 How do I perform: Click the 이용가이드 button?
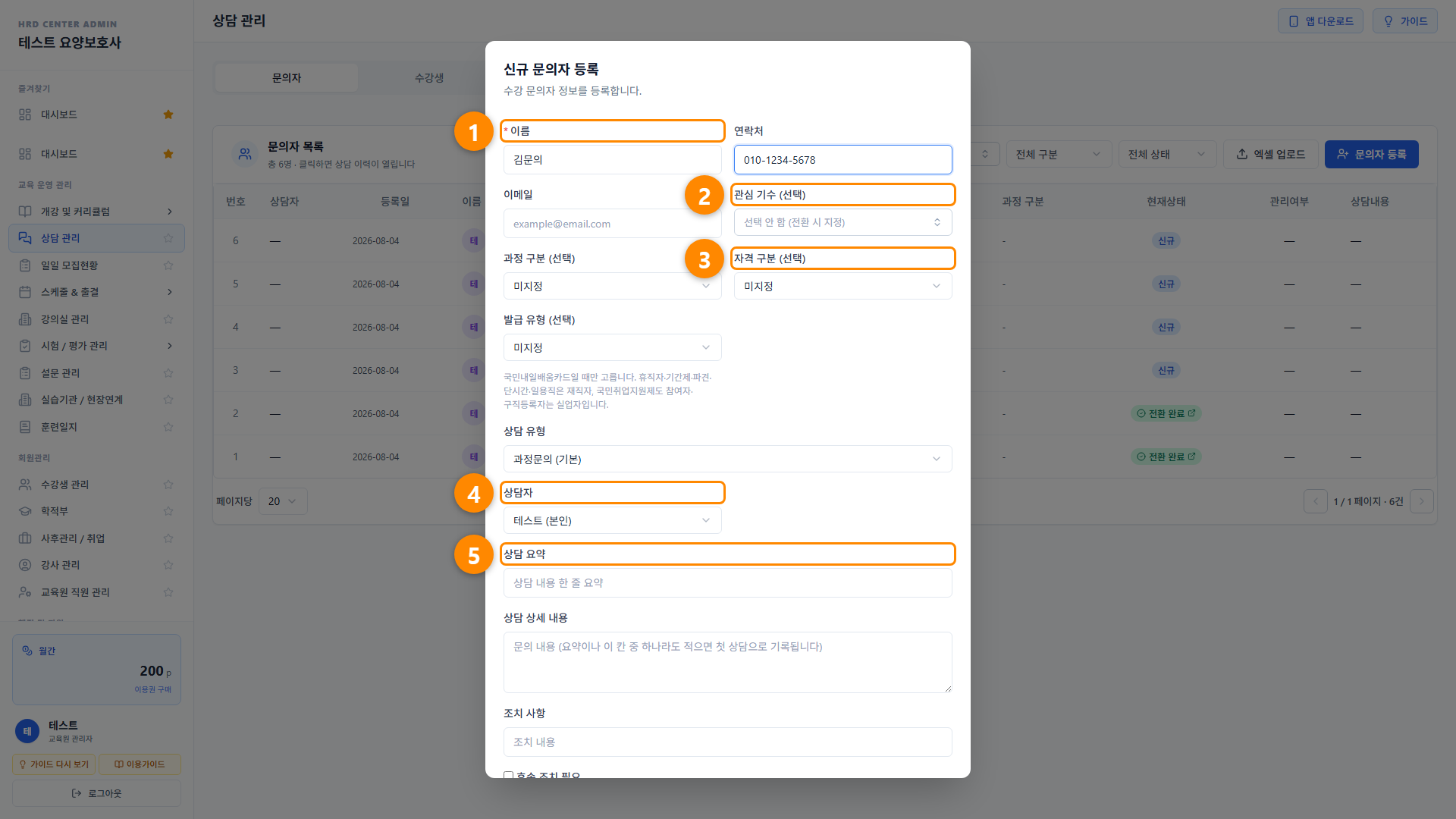140,764
